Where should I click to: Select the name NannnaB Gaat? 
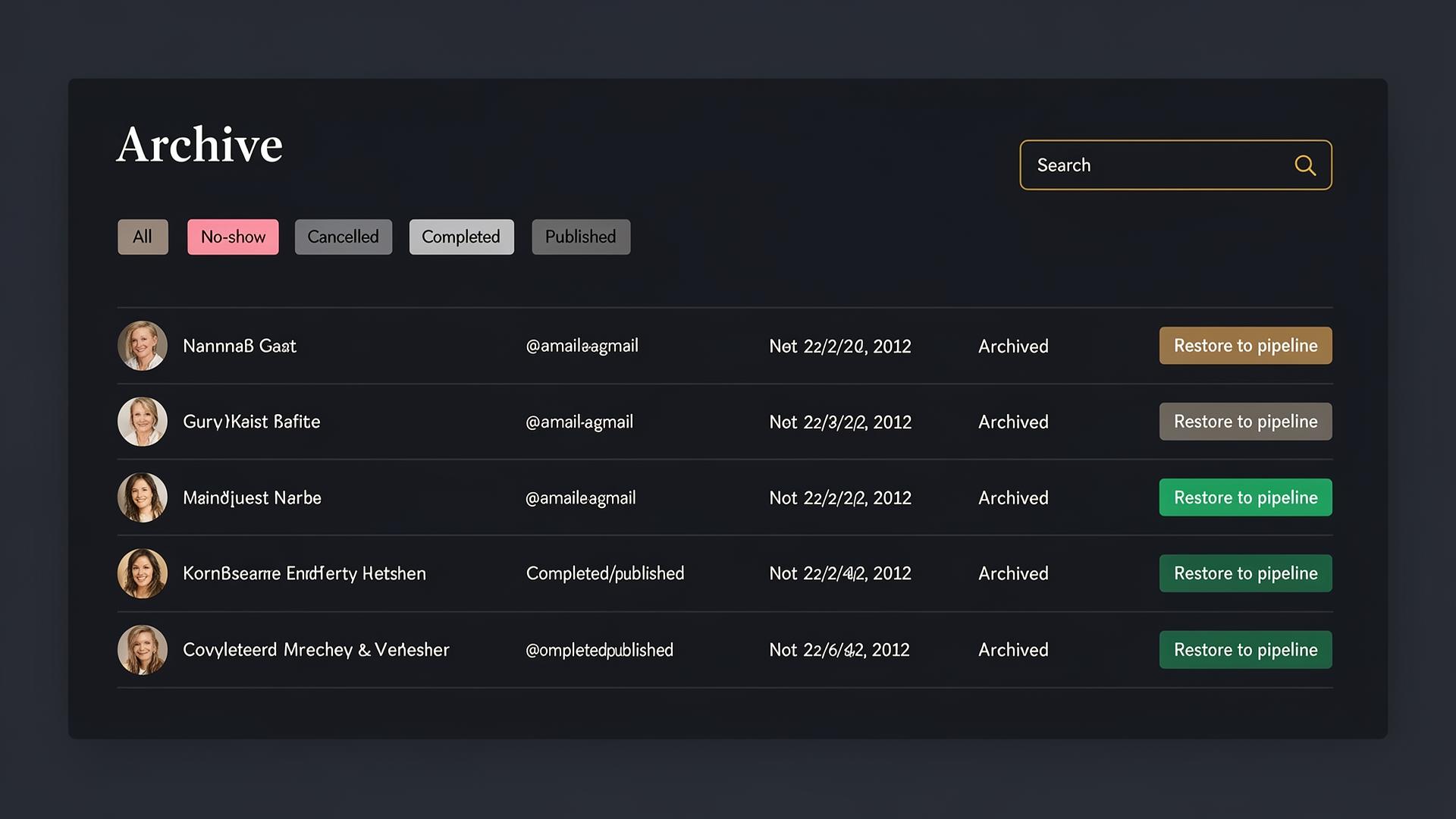tap(240, 347)
